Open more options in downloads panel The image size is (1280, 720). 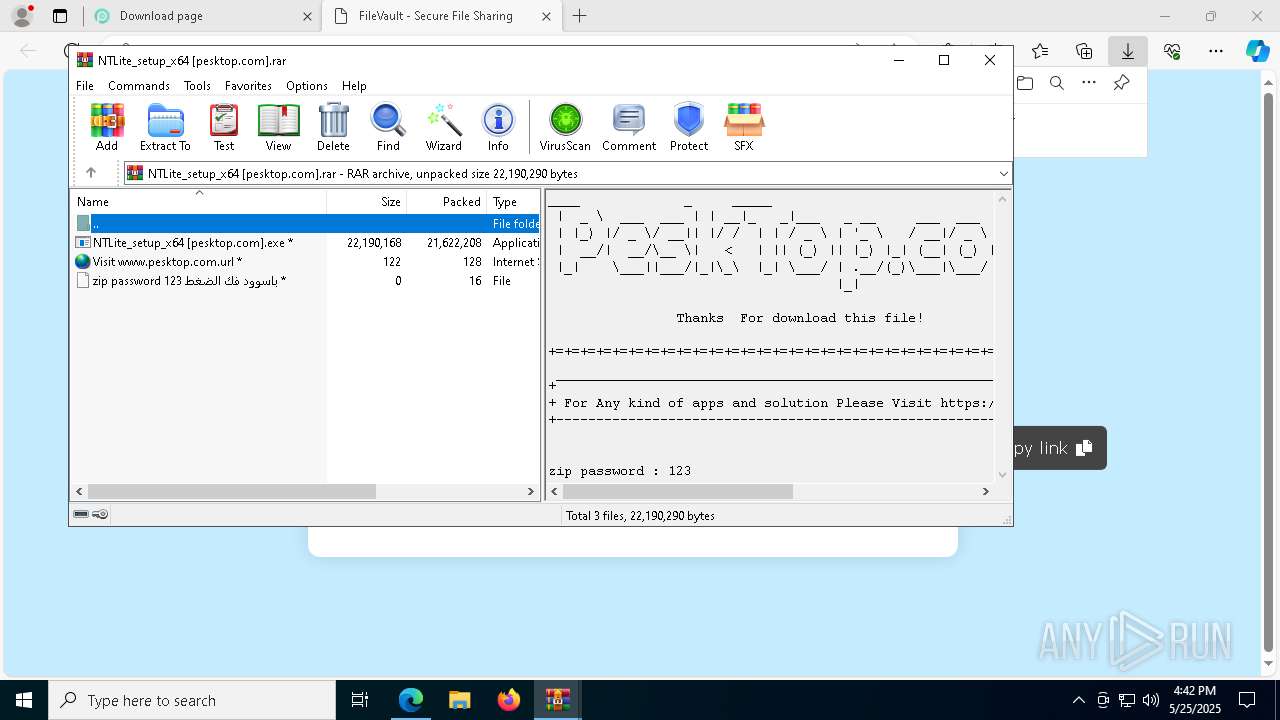[x=1089, y=83]
